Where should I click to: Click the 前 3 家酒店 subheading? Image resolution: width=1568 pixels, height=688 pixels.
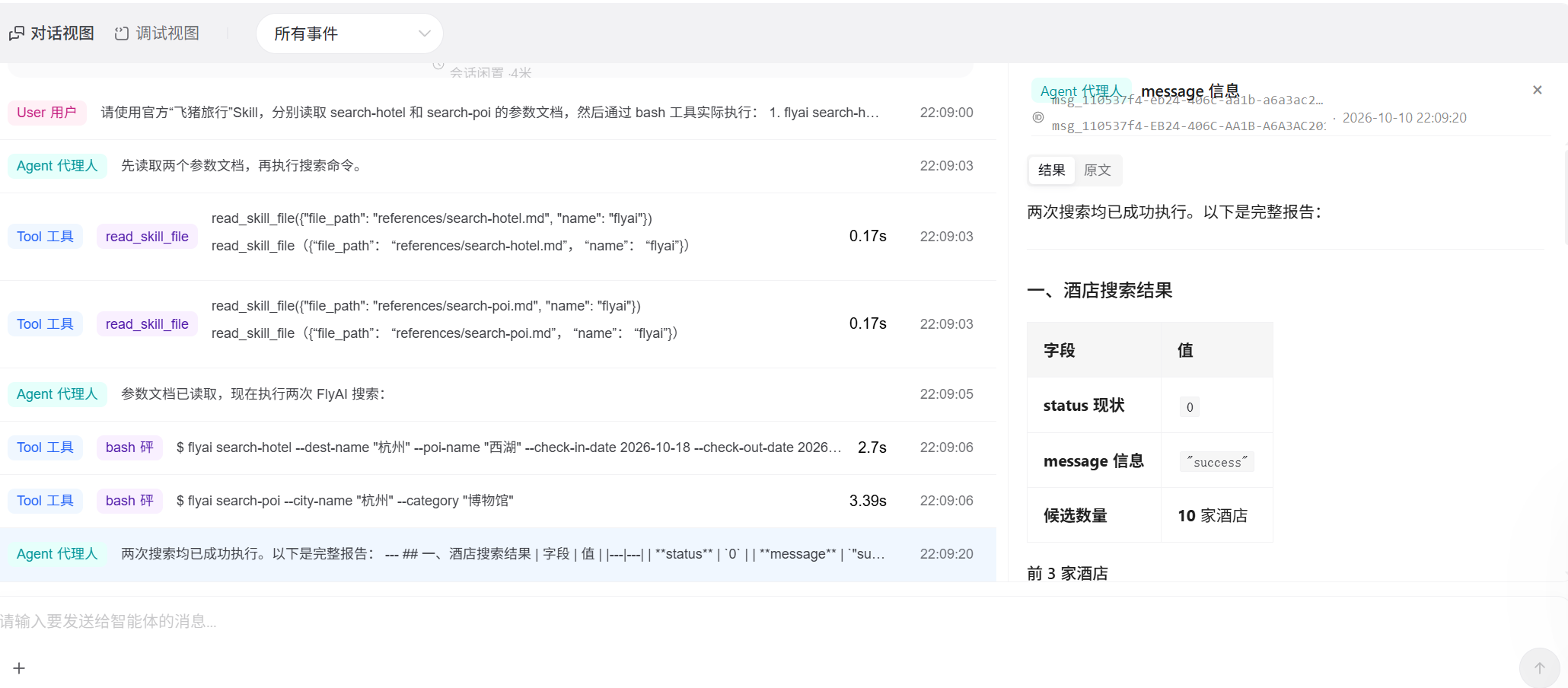pyautogui.click(x=1067, y=574)
